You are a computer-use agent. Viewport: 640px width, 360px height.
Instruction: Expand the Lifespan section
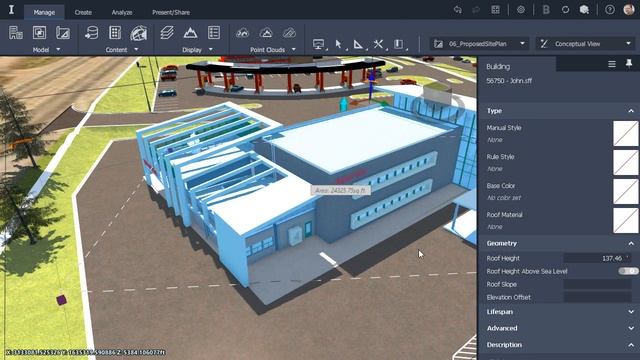point(631,312)
